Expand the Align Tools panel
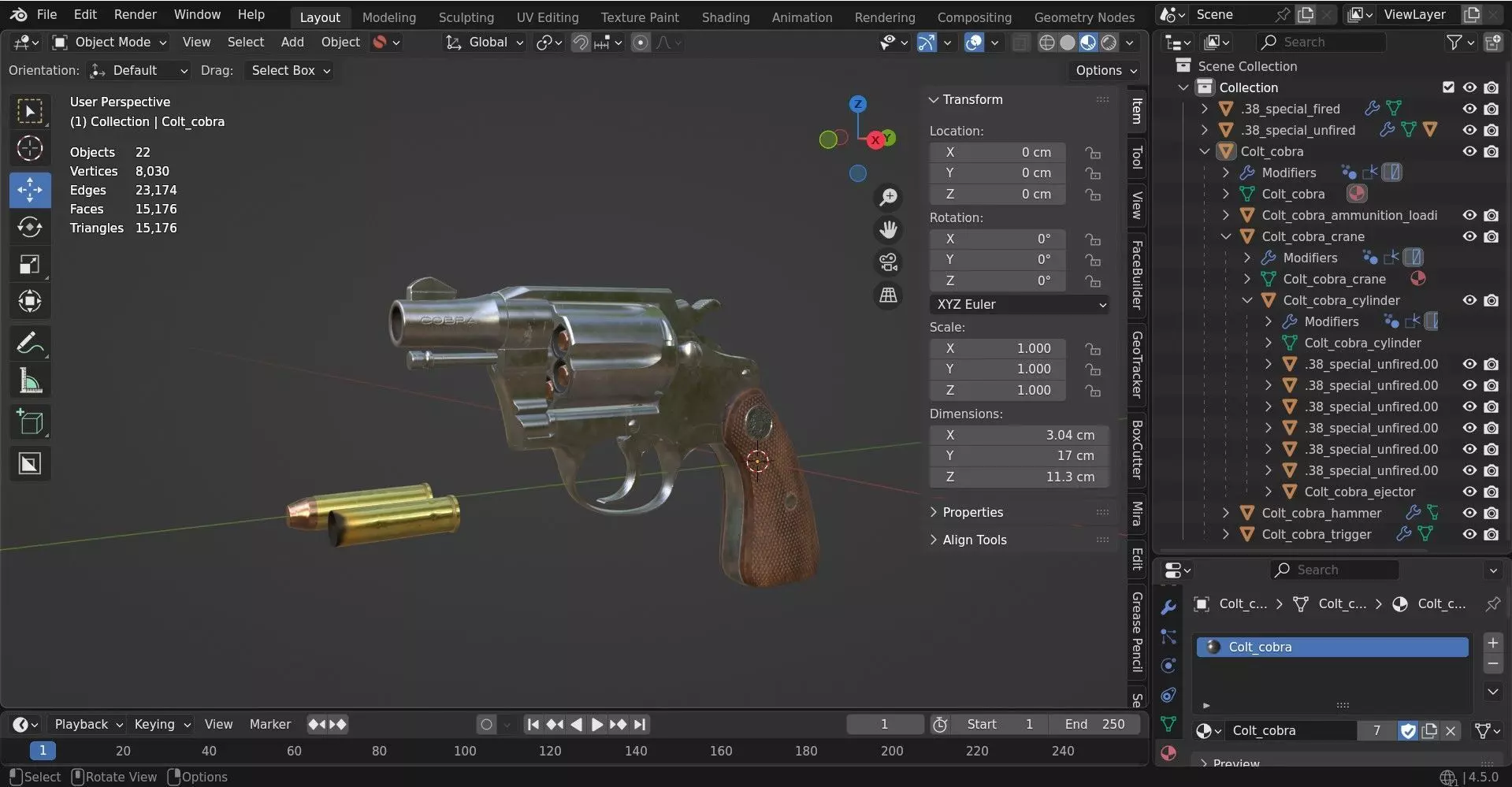Image resolution: width=1512 pixels, height=787 pixels. [x=974, y=540]
